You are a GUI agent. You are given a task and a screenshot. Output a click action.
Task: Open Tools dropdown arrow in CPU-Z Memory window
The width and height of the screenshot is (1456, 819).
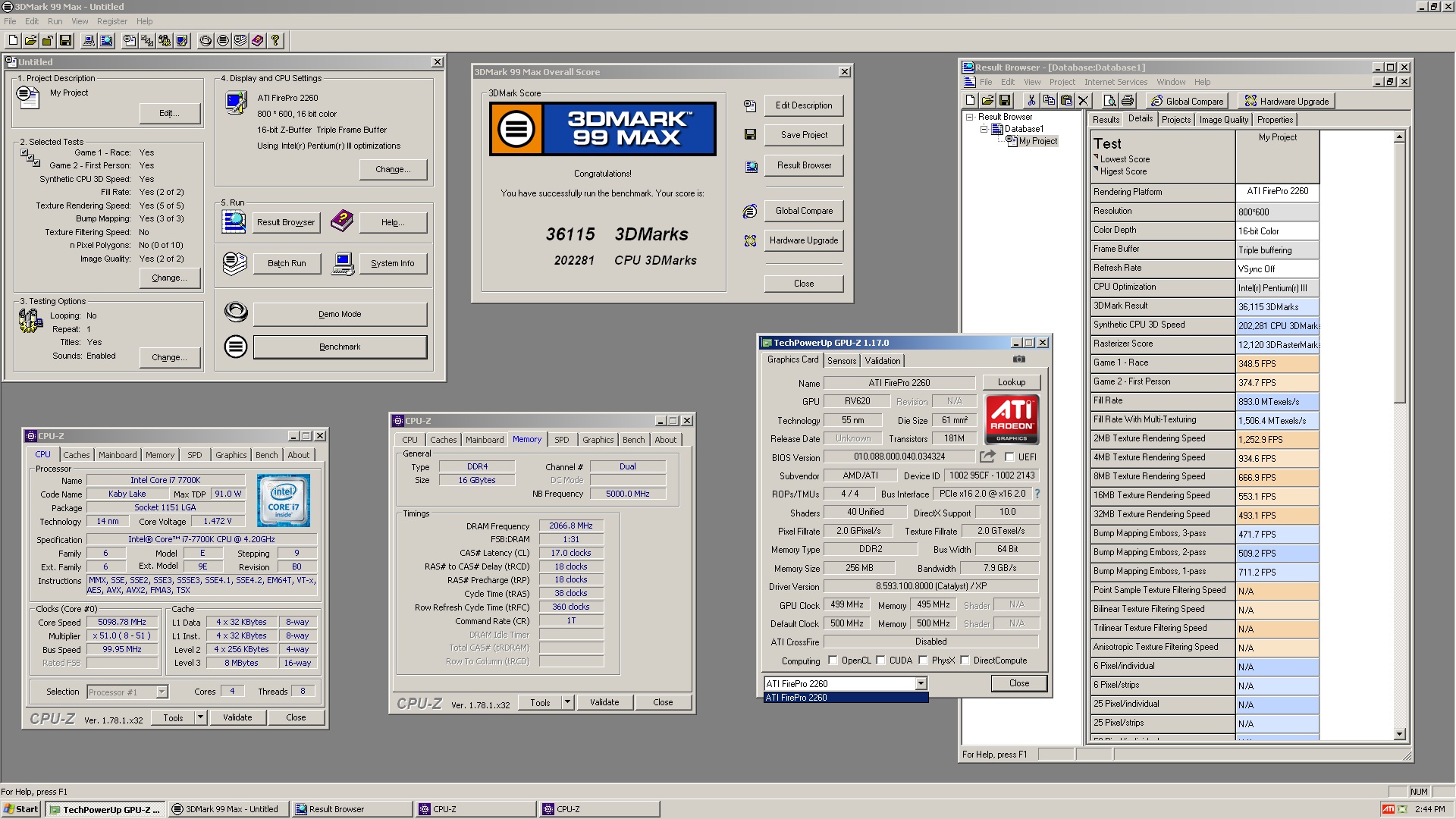pos(567,702)
